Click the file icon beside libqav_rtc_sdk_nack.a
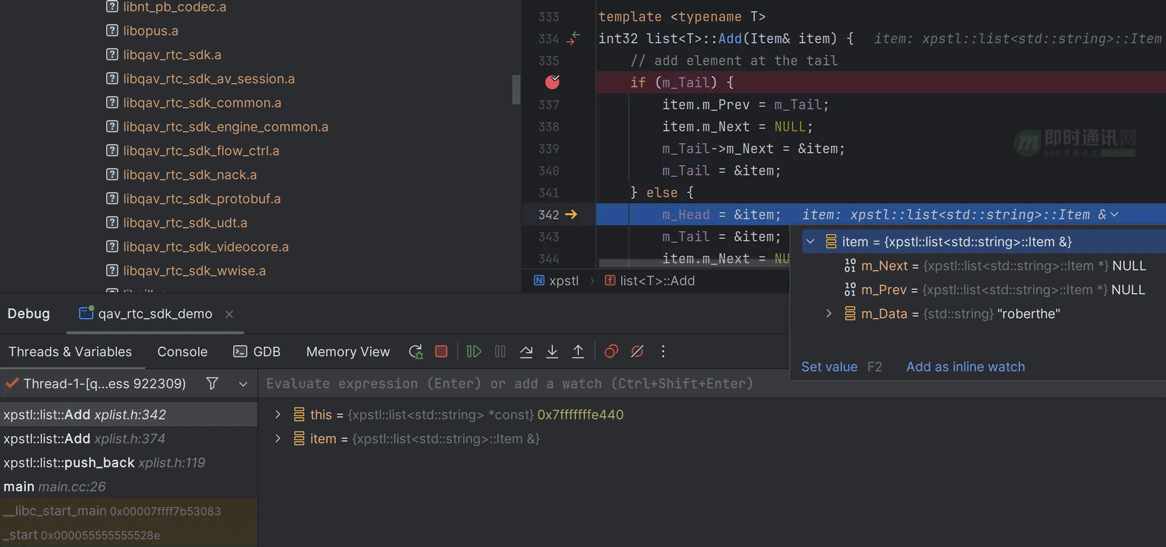Viewport: 1166px width, 547px height. tap(112, 175)
